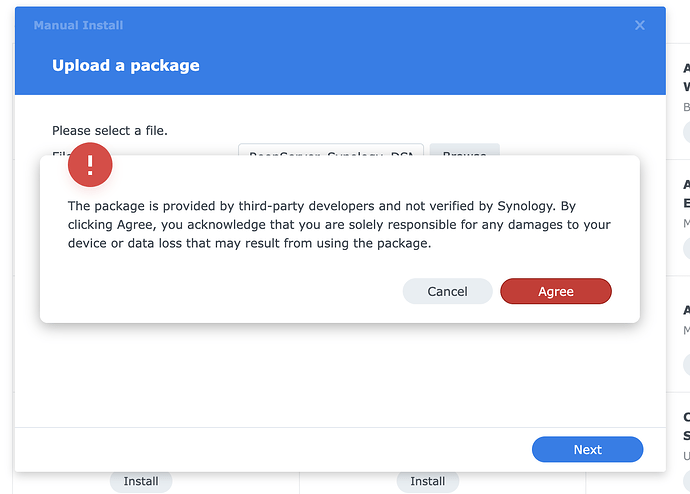Focus the package file path field

coord(330,150)
